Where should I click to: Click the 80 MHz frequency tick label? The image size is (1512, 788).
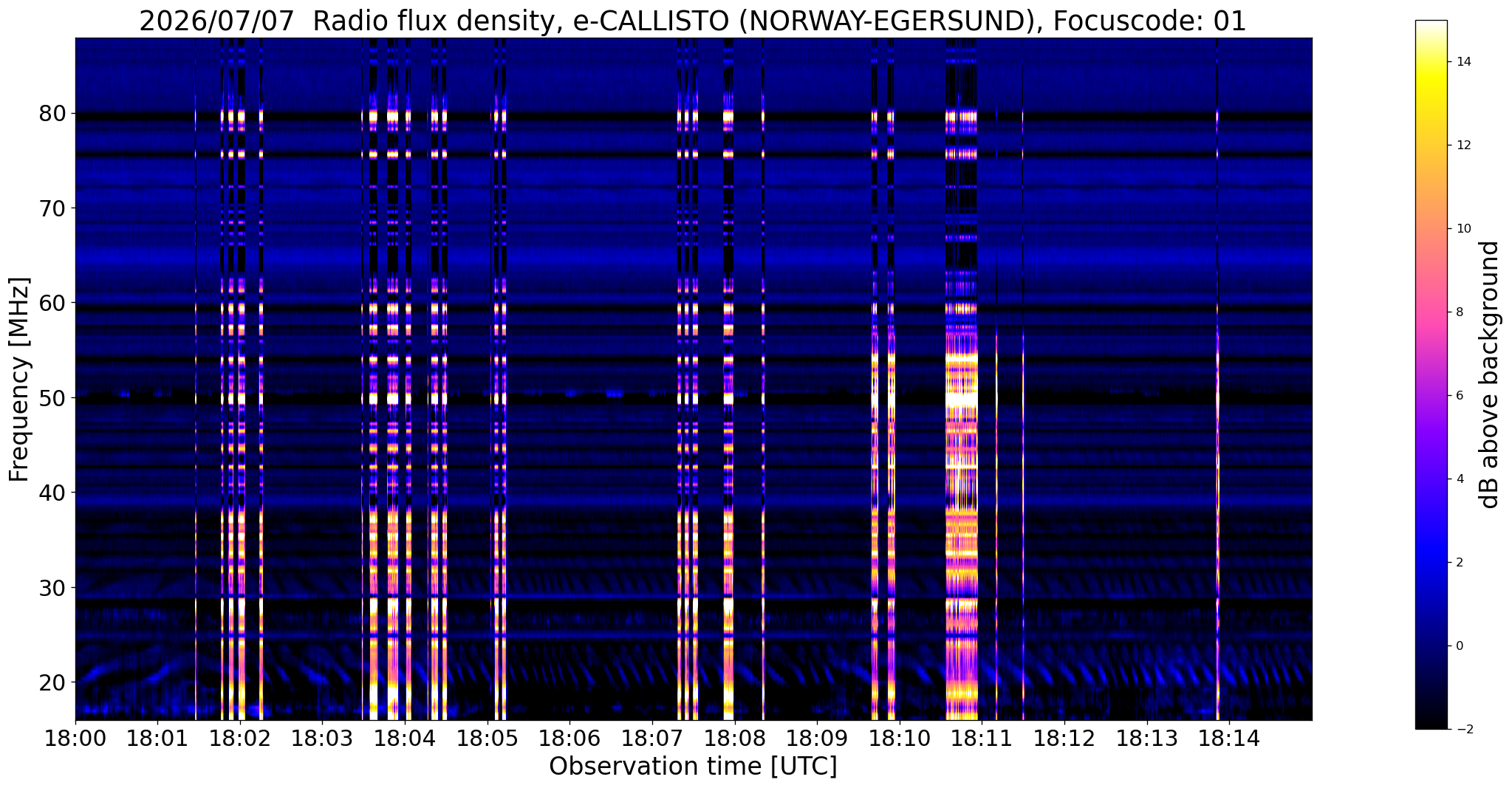point(52,114)
